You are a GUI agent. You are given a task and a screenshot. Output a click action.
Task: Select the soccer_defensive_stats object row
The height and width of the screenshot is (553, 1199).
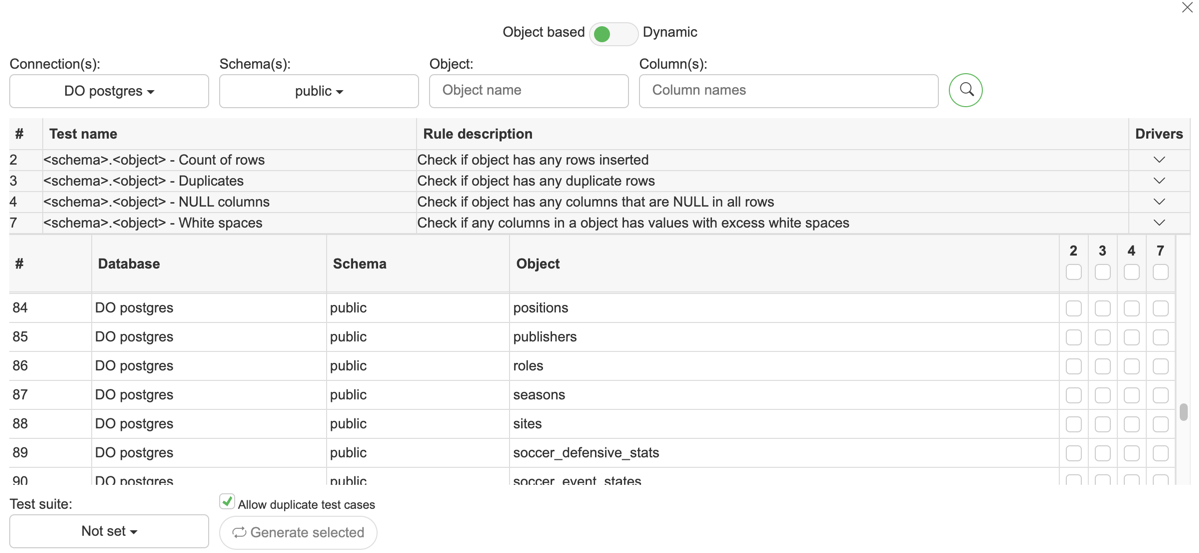585,453
